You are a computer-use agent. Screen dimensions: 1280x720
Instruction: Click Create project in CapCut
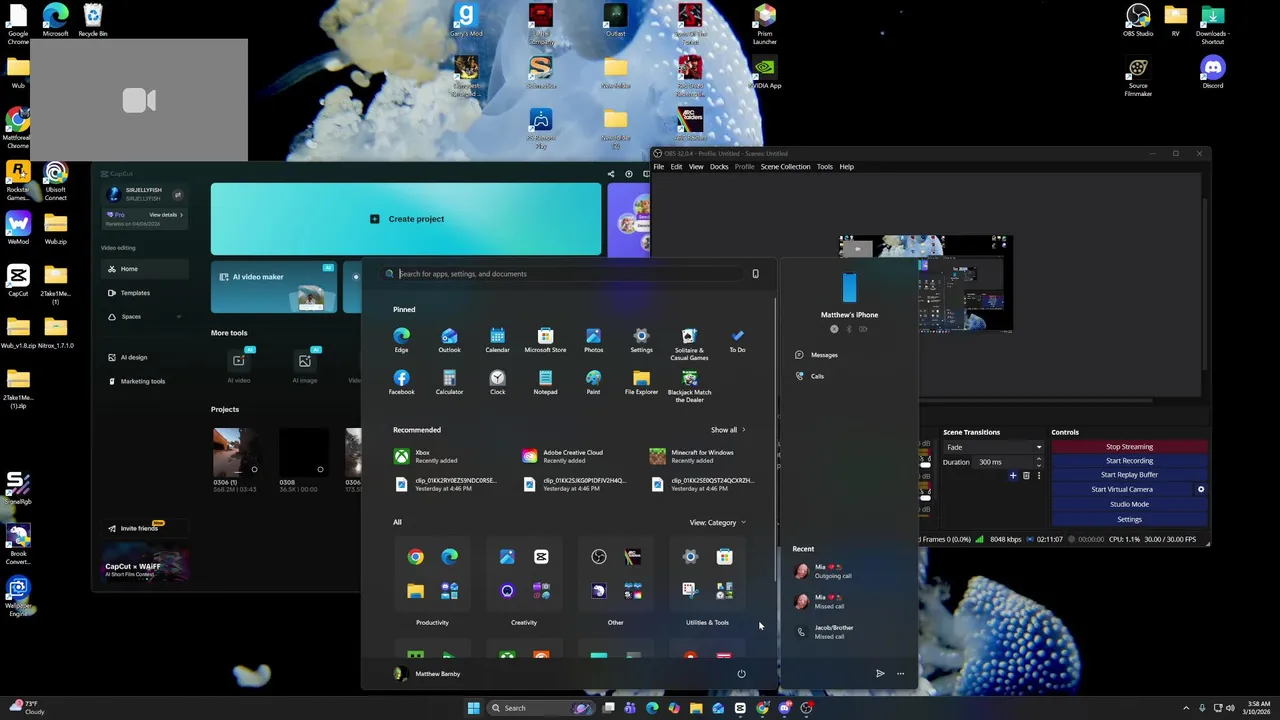[406, 219]
